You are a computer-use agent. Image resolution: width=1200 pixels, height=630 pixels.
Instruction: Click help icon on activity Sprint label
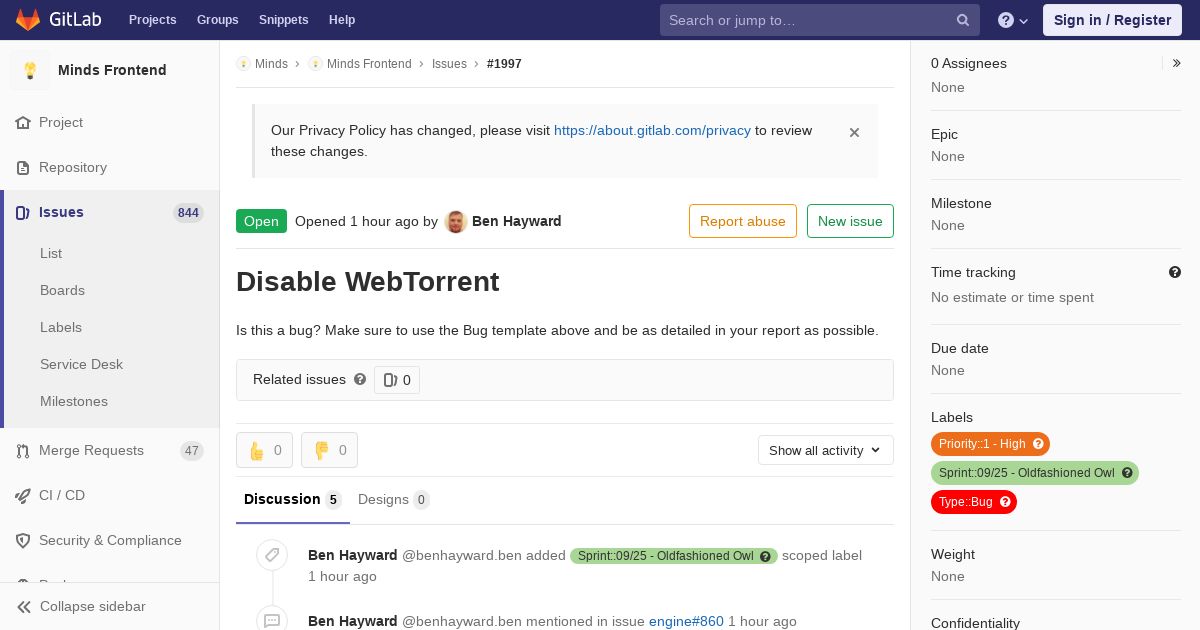[x=766, y=556]
